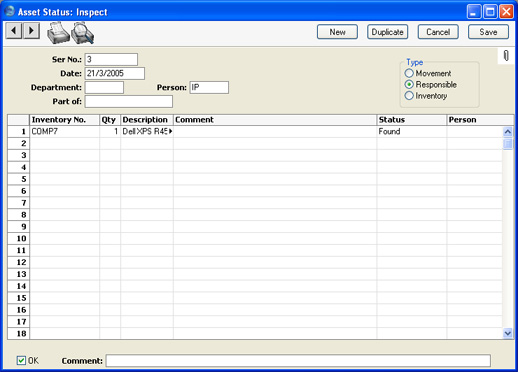Click the Department field
The width and height of the screenshot is (518, 372).
(104, 87)
